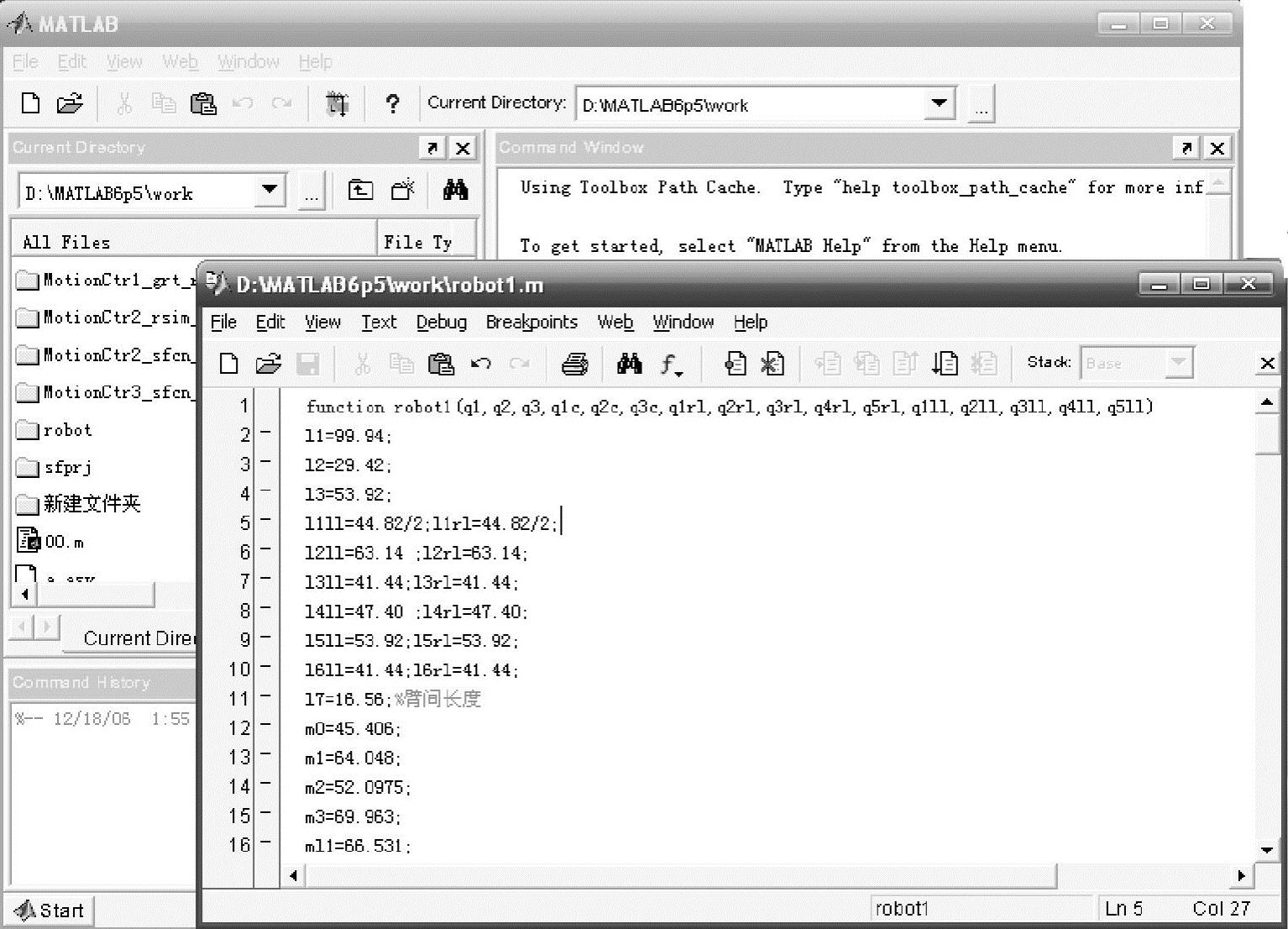Save robot1.m with editor disk icon
Image resolution: width=1288 pixels, height=929 pixels.
[x=308, y=363]
